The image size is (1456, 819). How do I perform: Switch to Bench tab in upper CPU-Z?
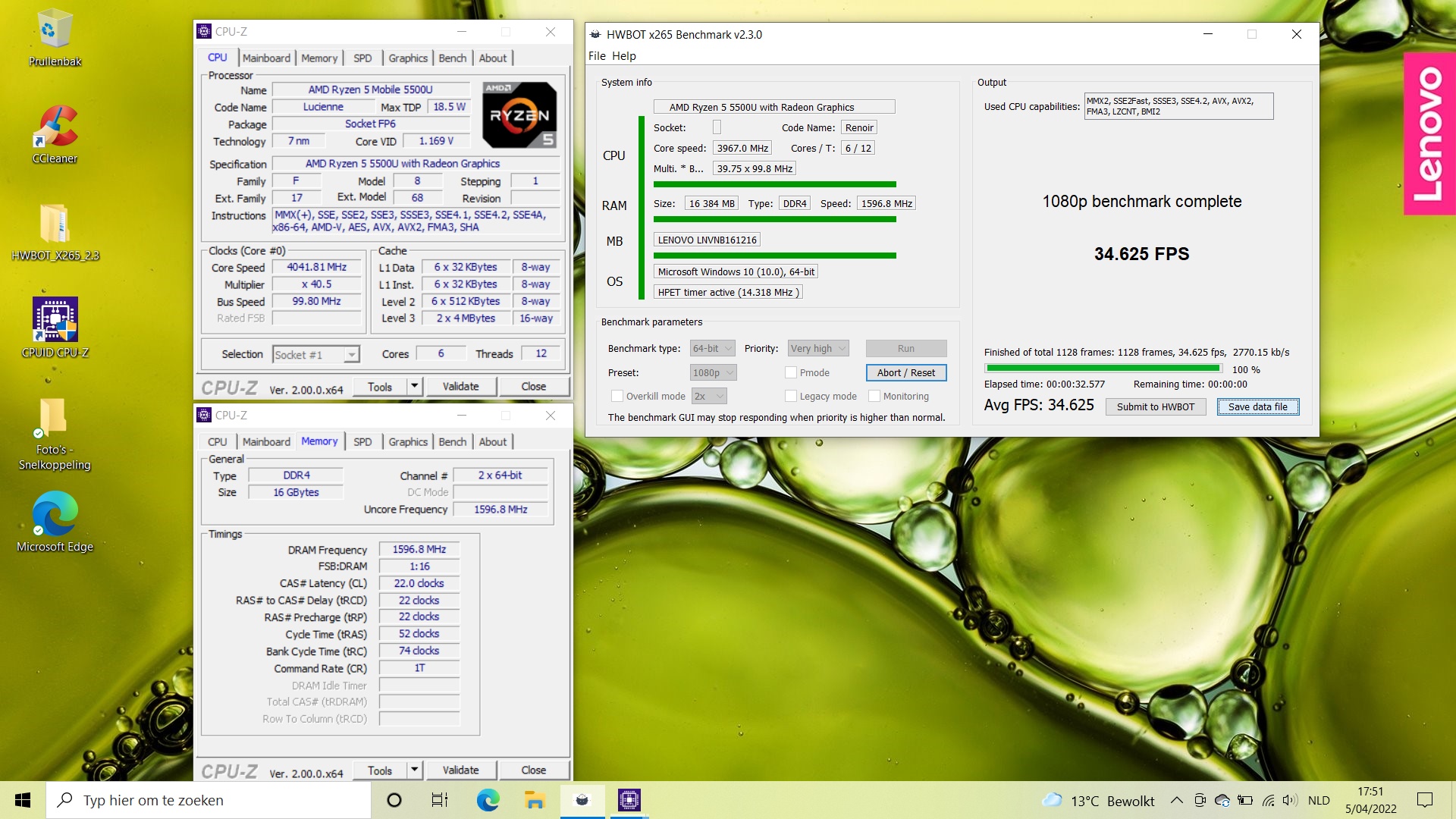click(453, 58)
